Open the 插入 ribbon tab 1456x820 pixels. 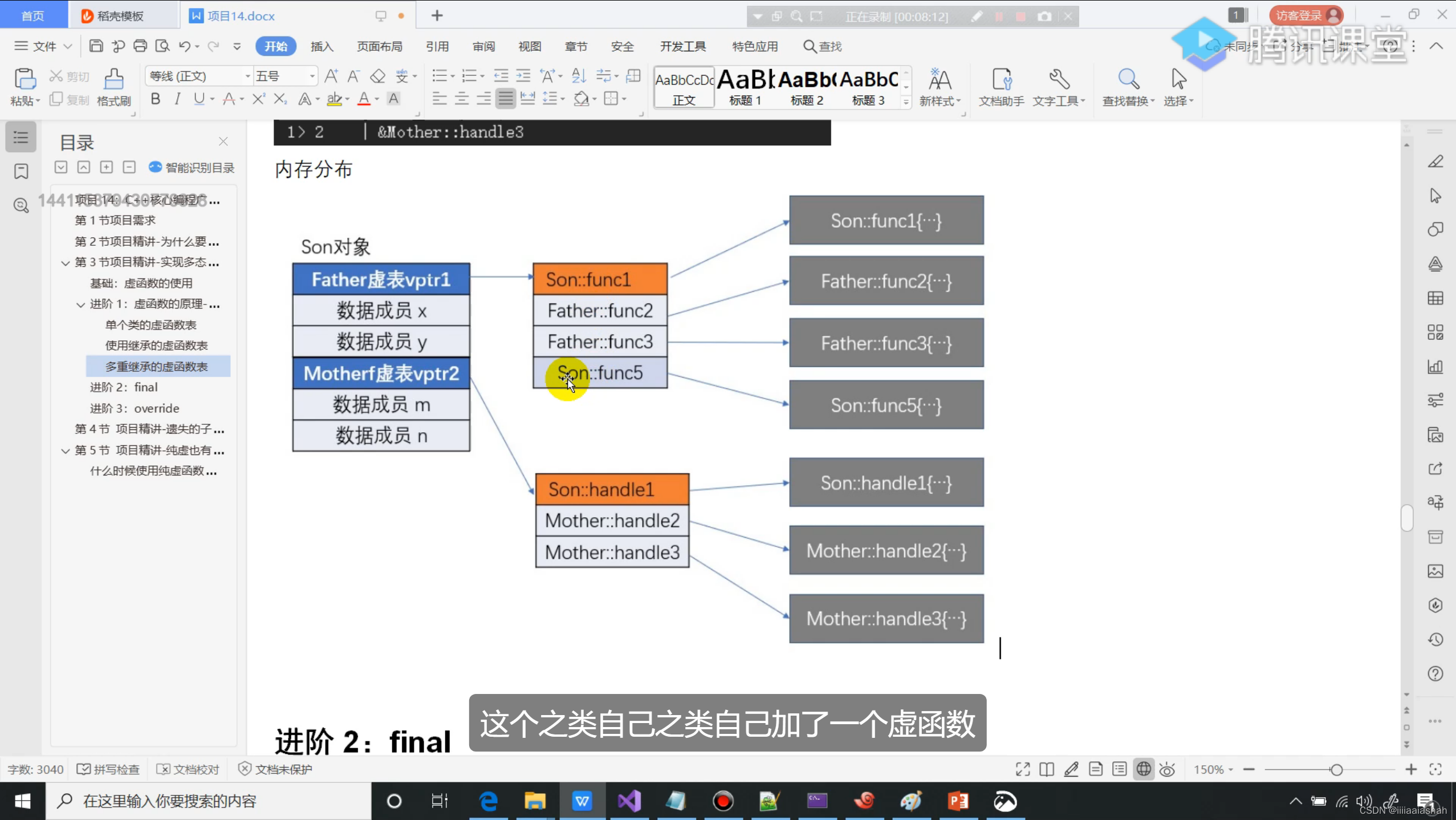click(x=322, y=46)
